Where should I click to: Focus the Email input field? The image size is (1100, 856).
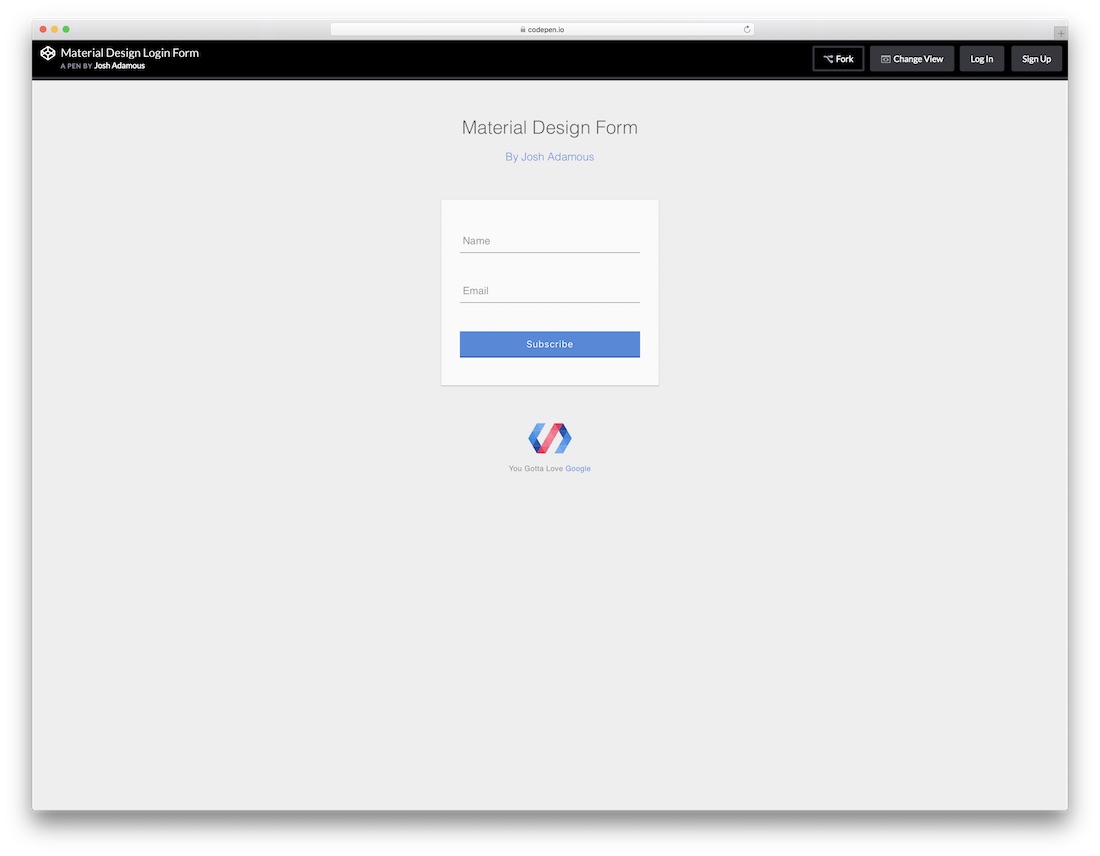point(549,291)
